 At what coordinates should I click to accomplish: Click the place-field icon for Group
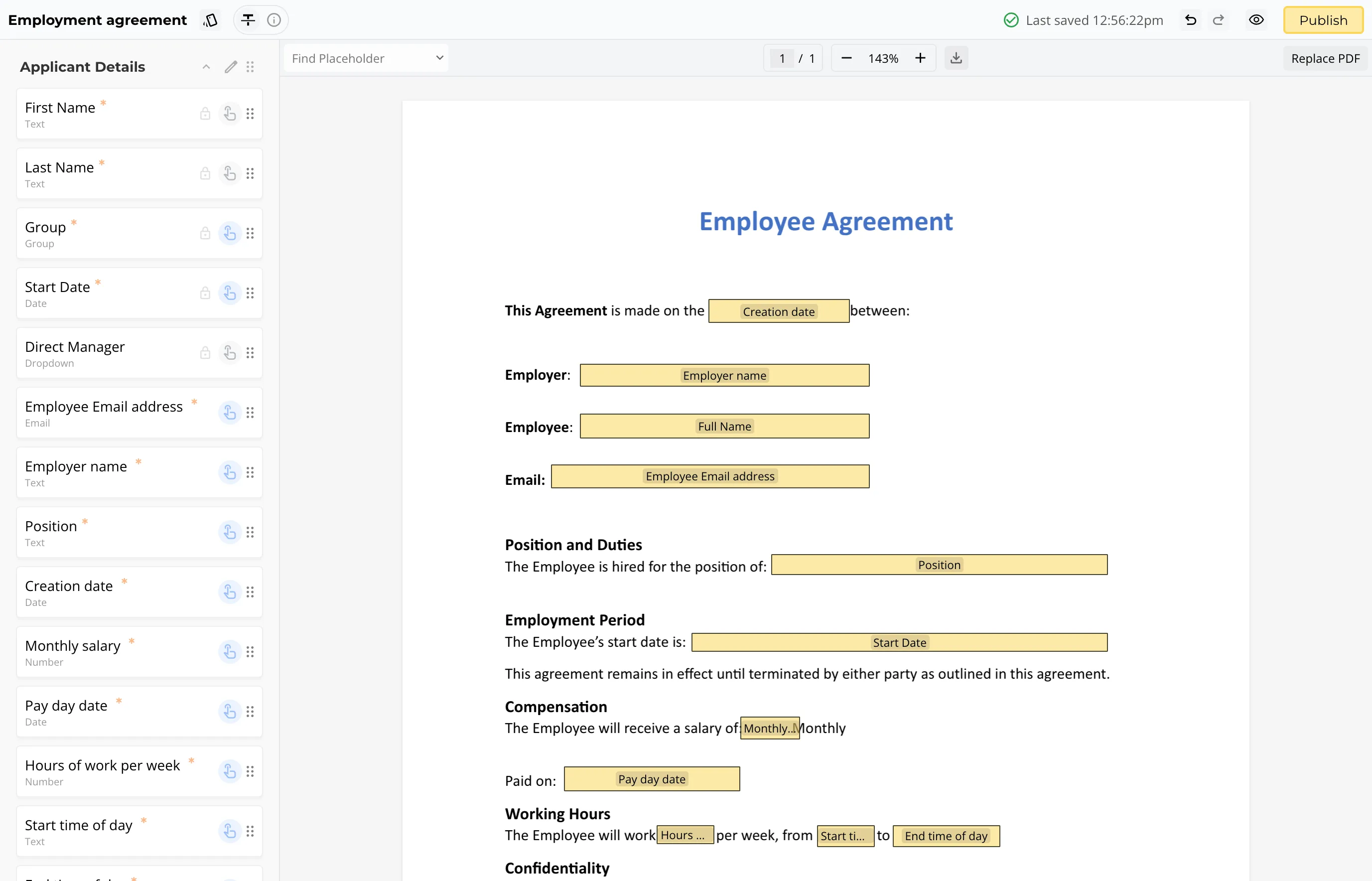(x=230, y=233)
